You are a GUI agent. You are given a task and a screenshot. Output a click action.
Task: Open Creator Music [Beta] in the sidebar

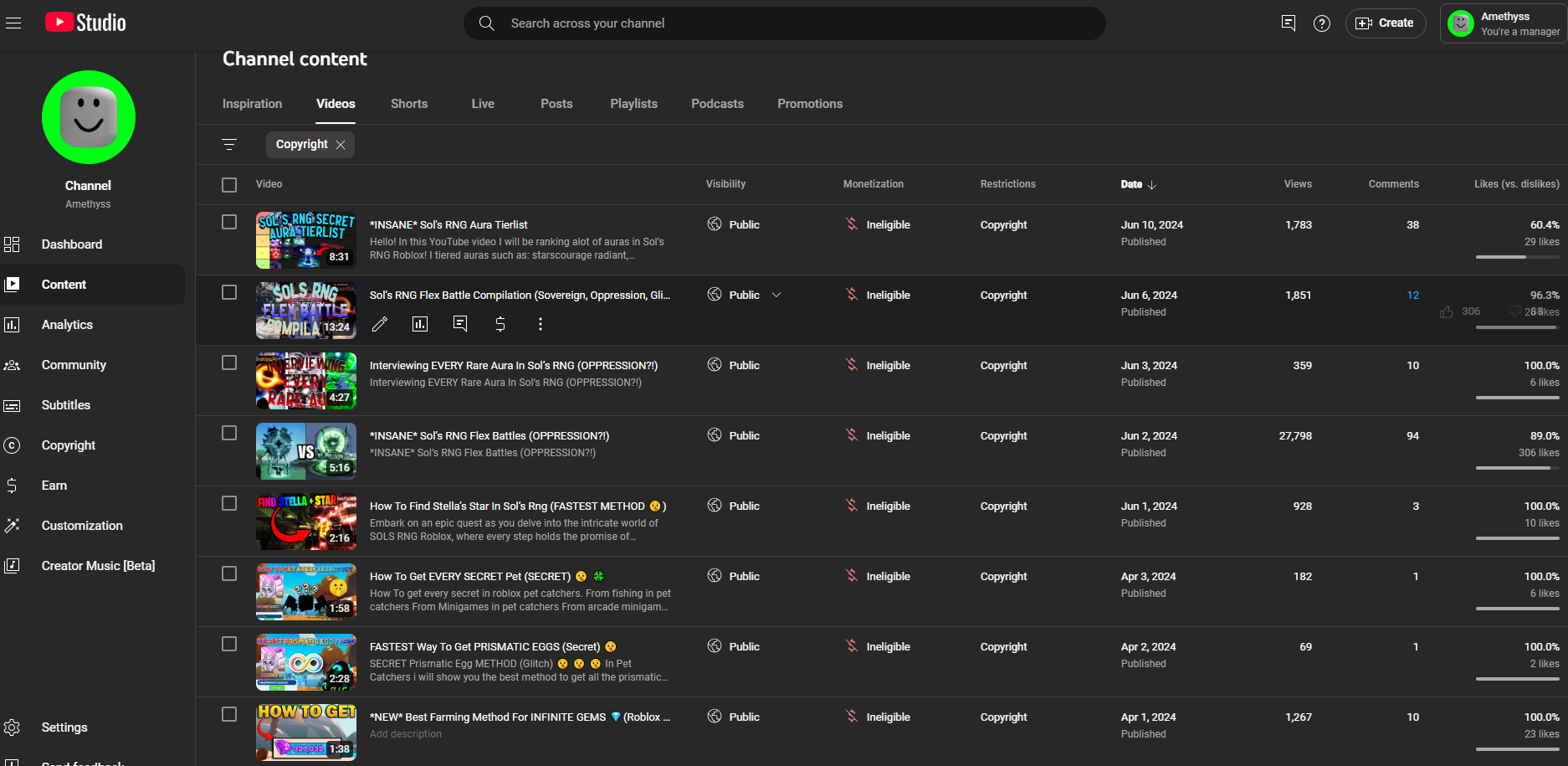92,566
